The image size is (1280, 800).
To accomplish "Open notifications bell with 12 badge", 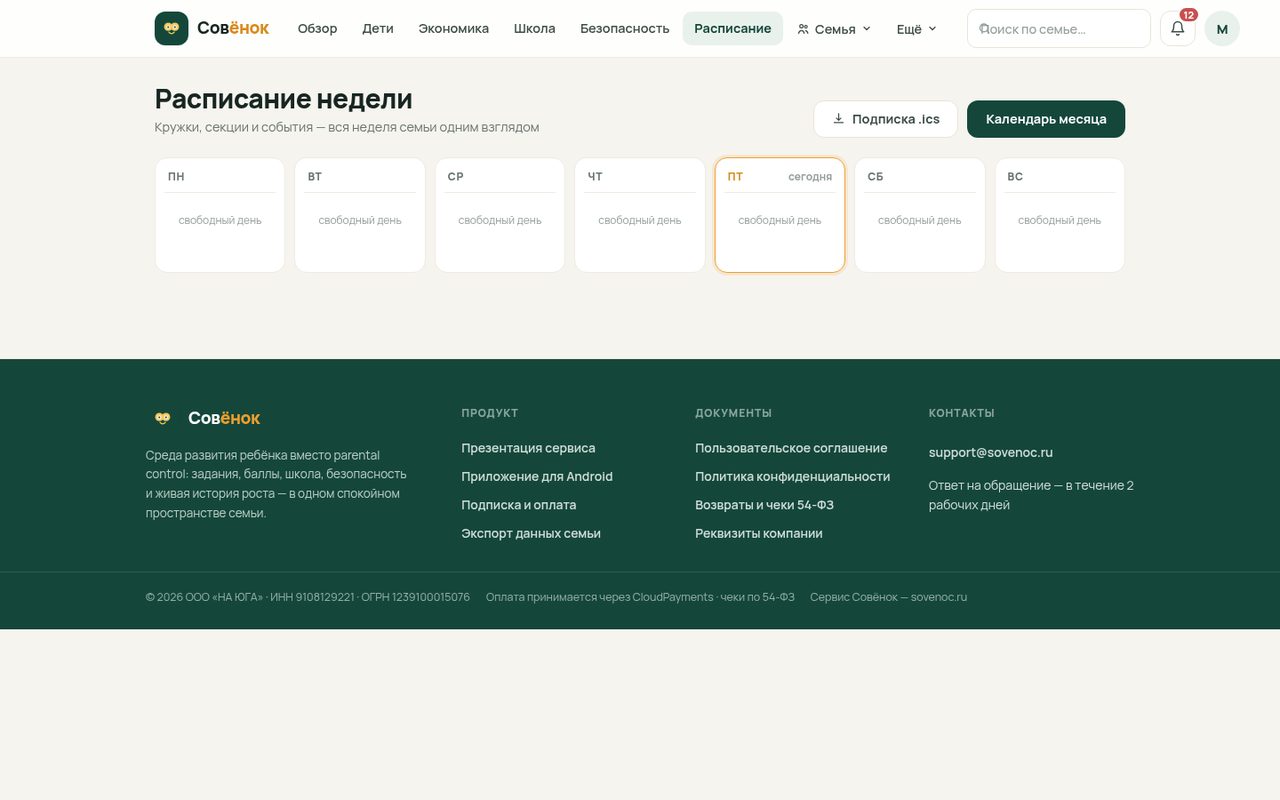I will coord(1178,28).
